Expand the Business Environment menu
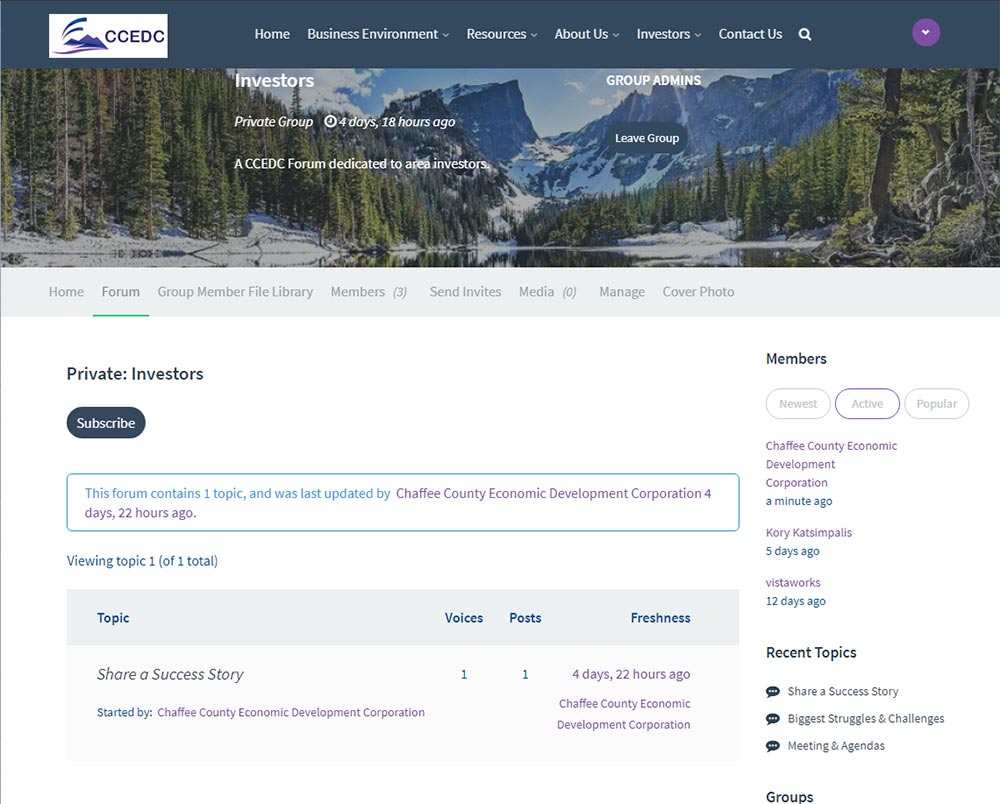 tap(378, 34)
